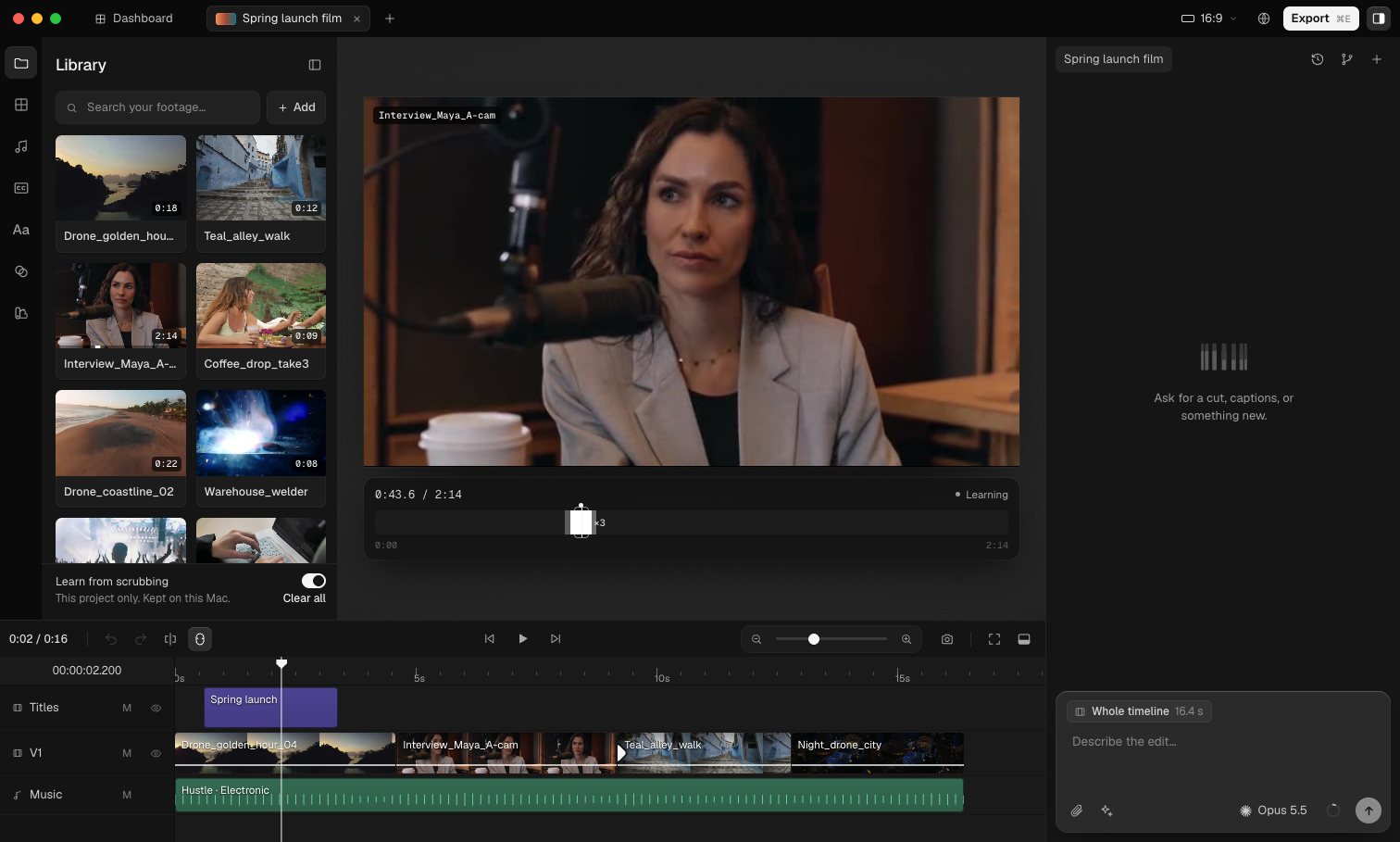Switch to the Dashboard tab
The image size is (1400, 842).
click(x=133, y=19)
